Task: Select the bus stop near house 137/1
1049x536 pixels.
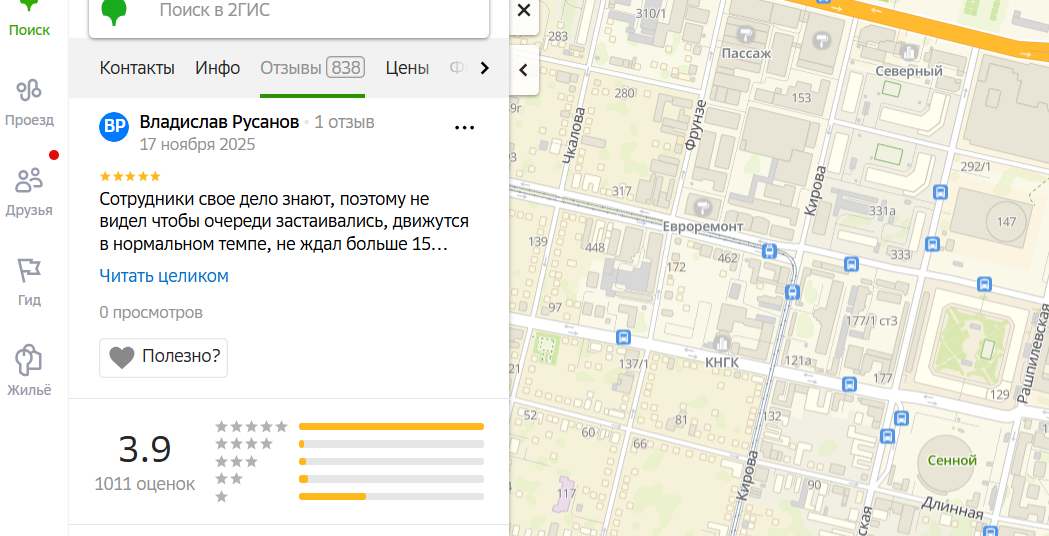Action: point(624,337)
